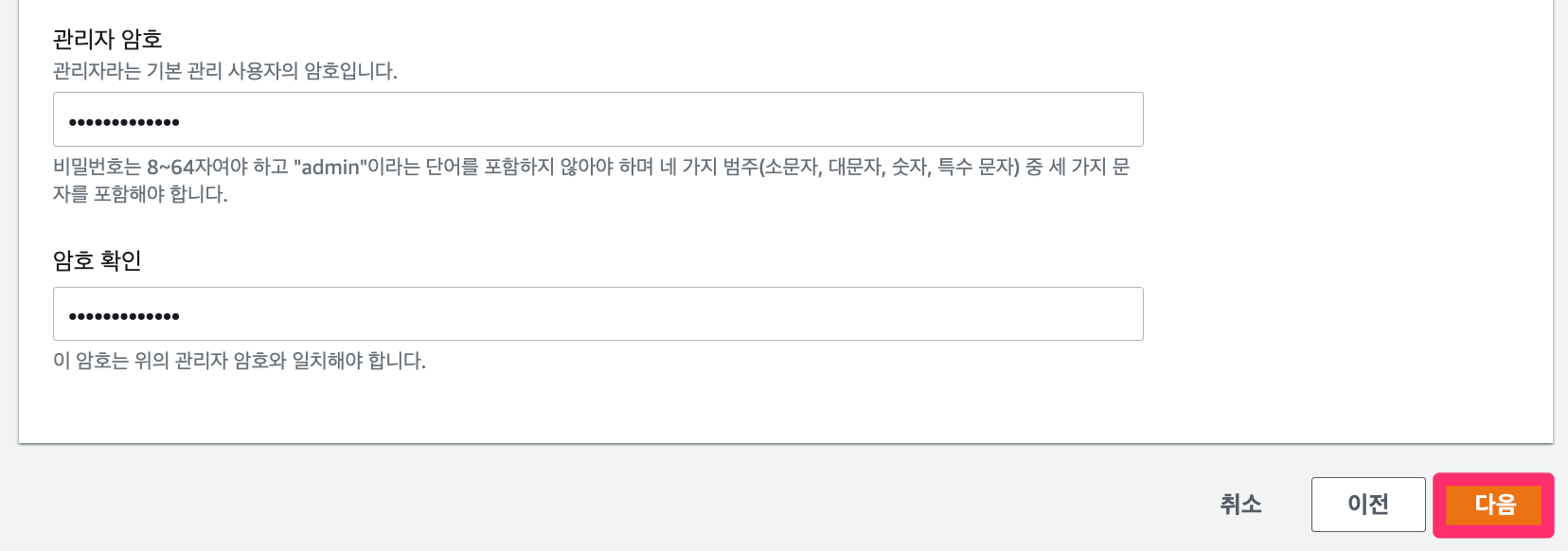1568x551 pixels.
Task: Click empty gray footer area left of 취소
Action: pyautogui.click(x=663, y=502)
